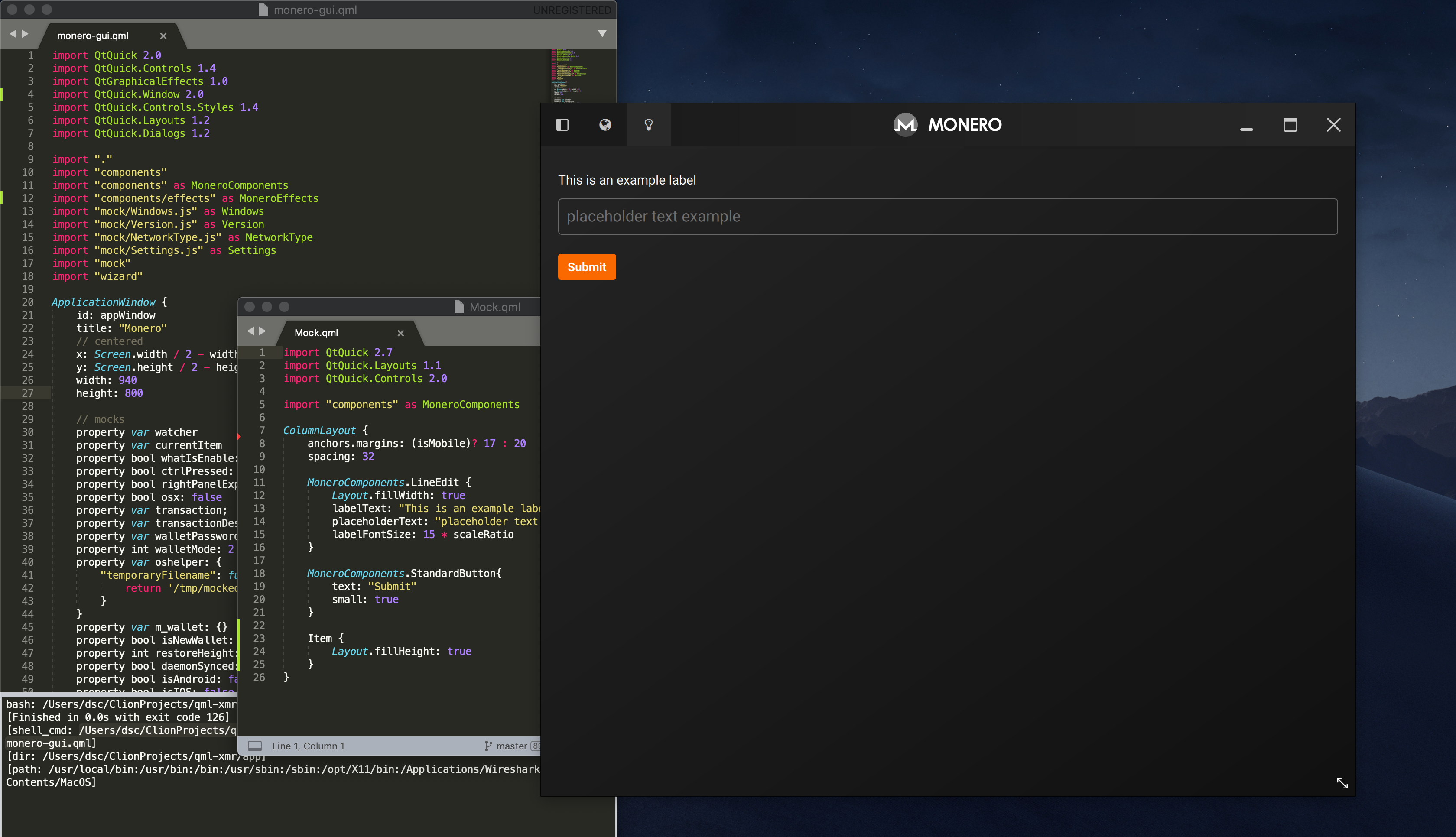The width and height of the screenshot is (1456, 837).
Task: Close the Mock.qml tab
Action: click(401, 333)
